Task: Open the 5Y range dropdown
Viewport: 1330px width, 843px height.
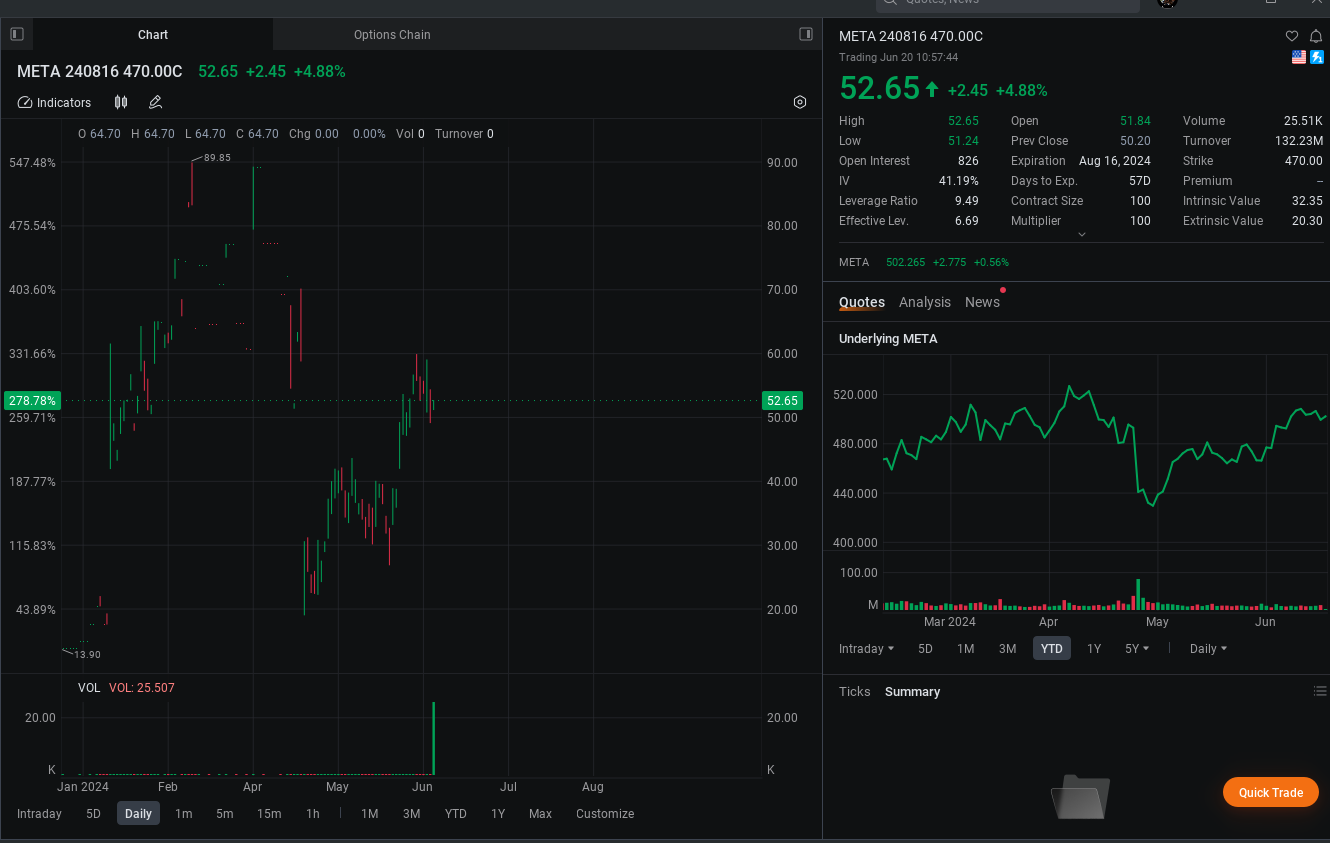Action: (x=1137, y=648)
